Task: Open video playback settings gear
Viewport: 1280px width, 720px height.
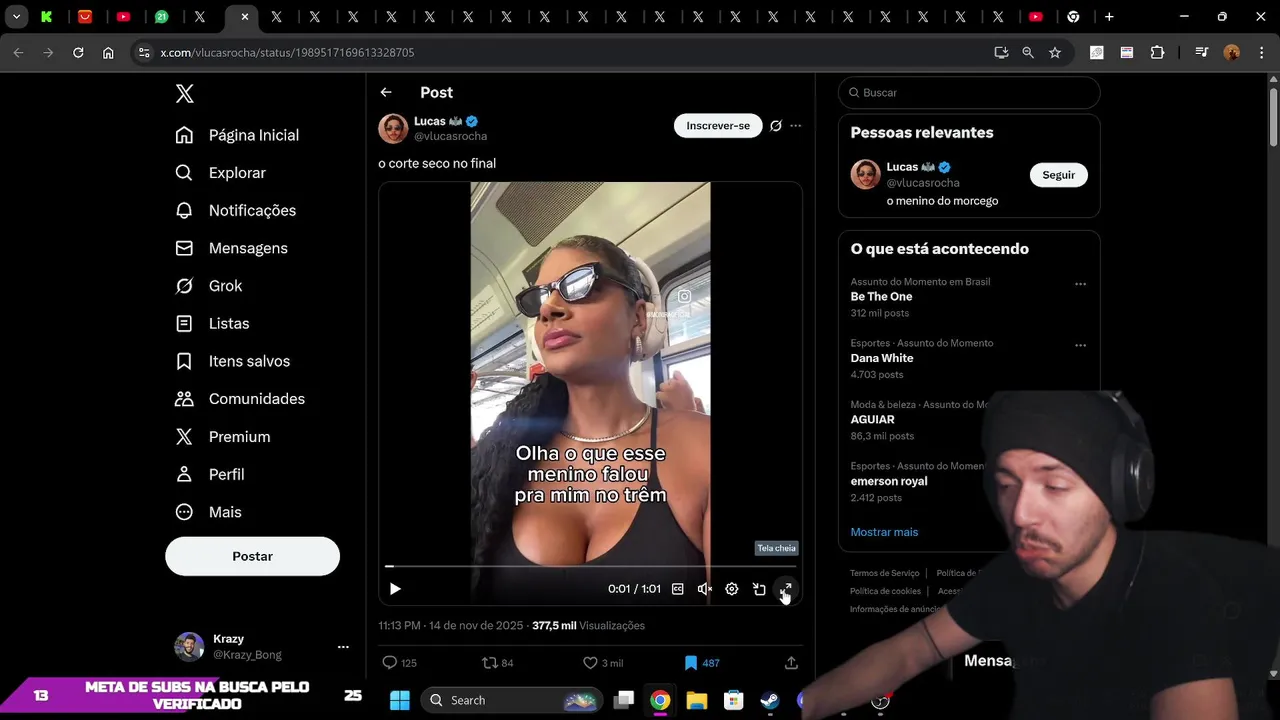Action: click(732, 589)
